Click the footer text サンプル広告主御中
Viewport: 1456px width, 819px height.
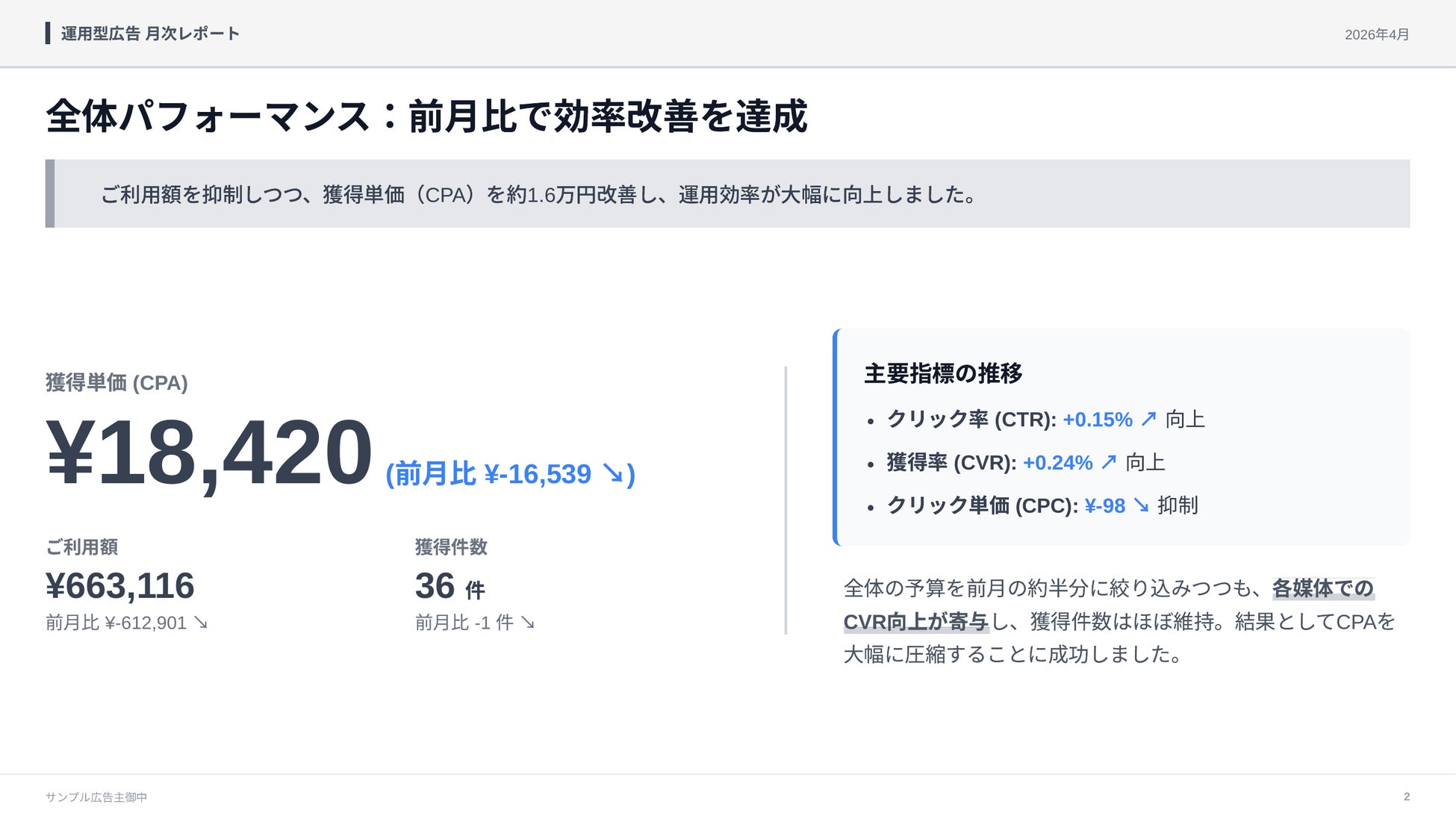[x=96, y=797]
